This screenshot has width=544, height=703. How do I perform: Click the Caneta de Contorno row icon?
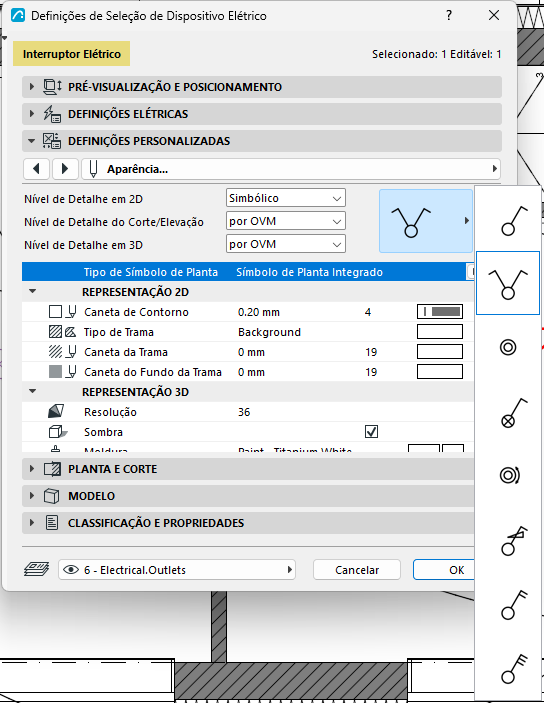click(63, 312)
